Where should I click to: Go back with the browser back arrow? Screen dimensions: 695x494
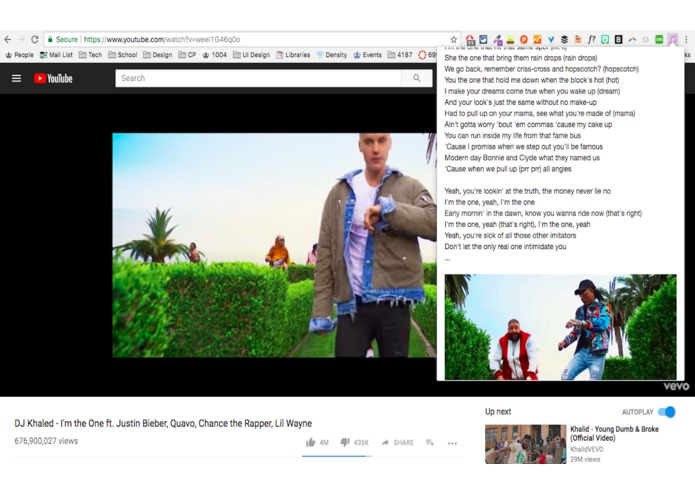[8, 39]
